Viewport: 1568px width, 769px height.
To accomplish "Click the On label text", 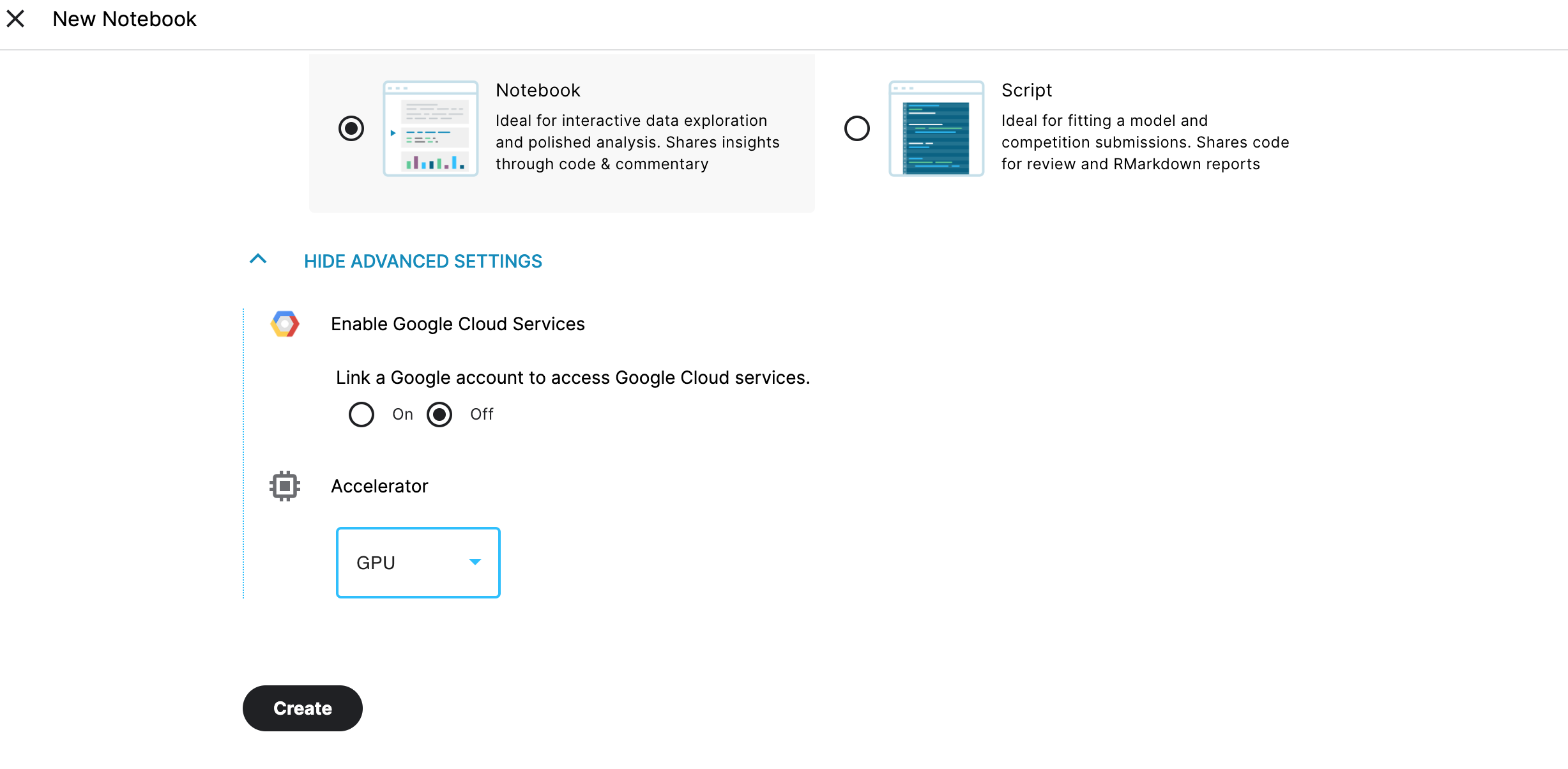I will [x=402, y=415].
